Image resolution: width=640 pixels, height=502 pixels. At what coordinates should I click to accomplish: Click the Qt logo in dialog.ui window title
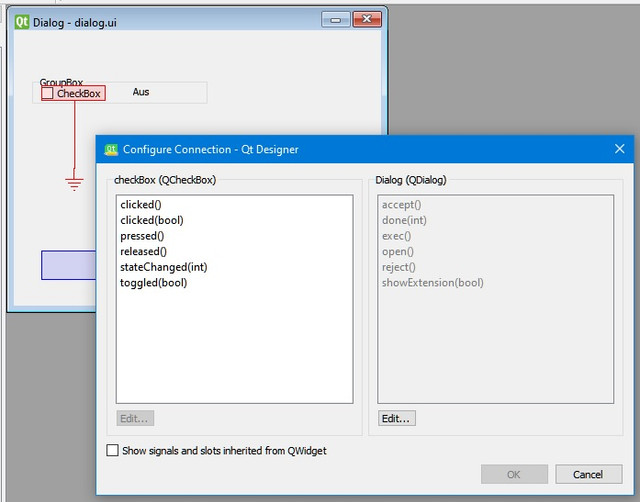22,22
